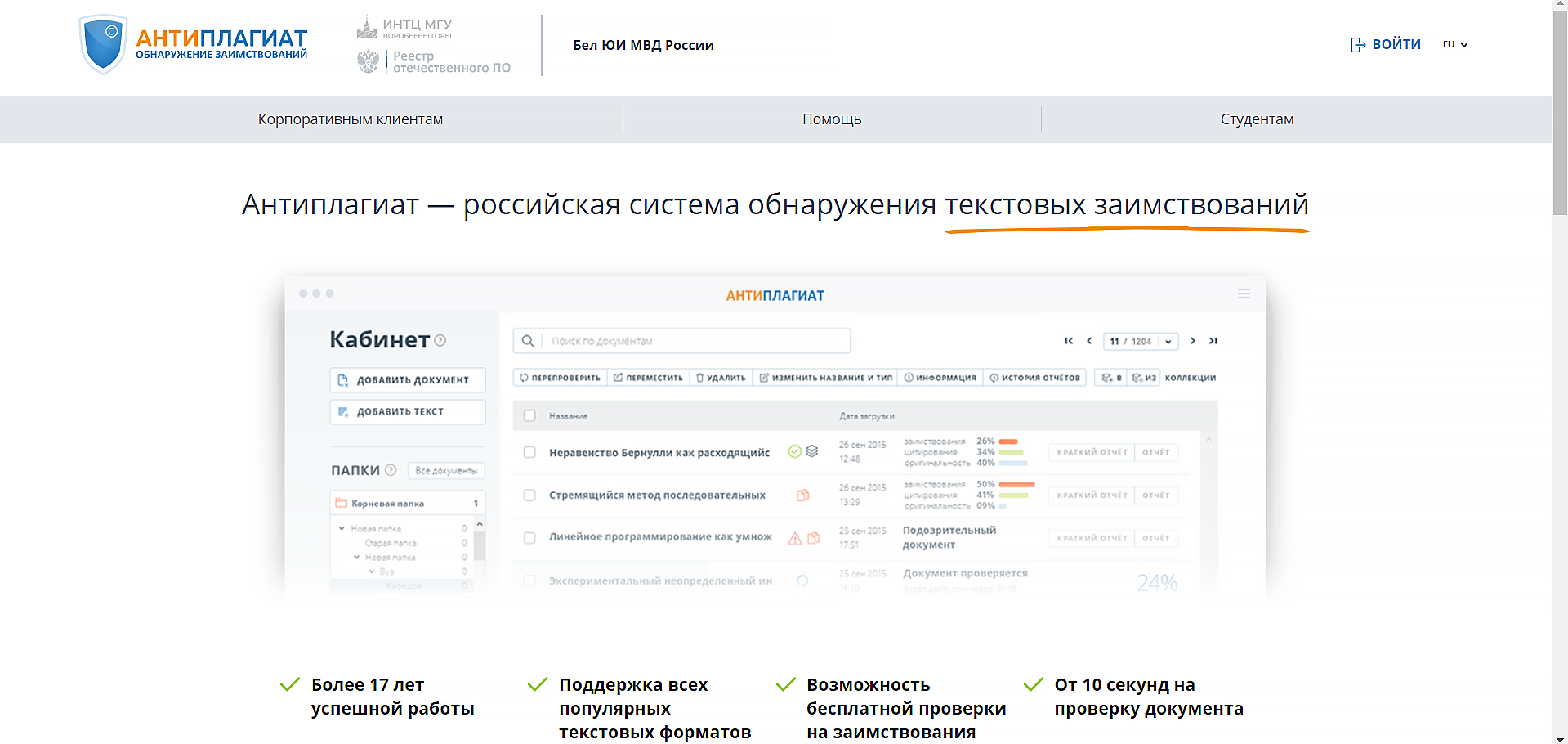Click the ПЕРЕПРОВЕРИТЬ toolbar button

(x=560, y=378)
